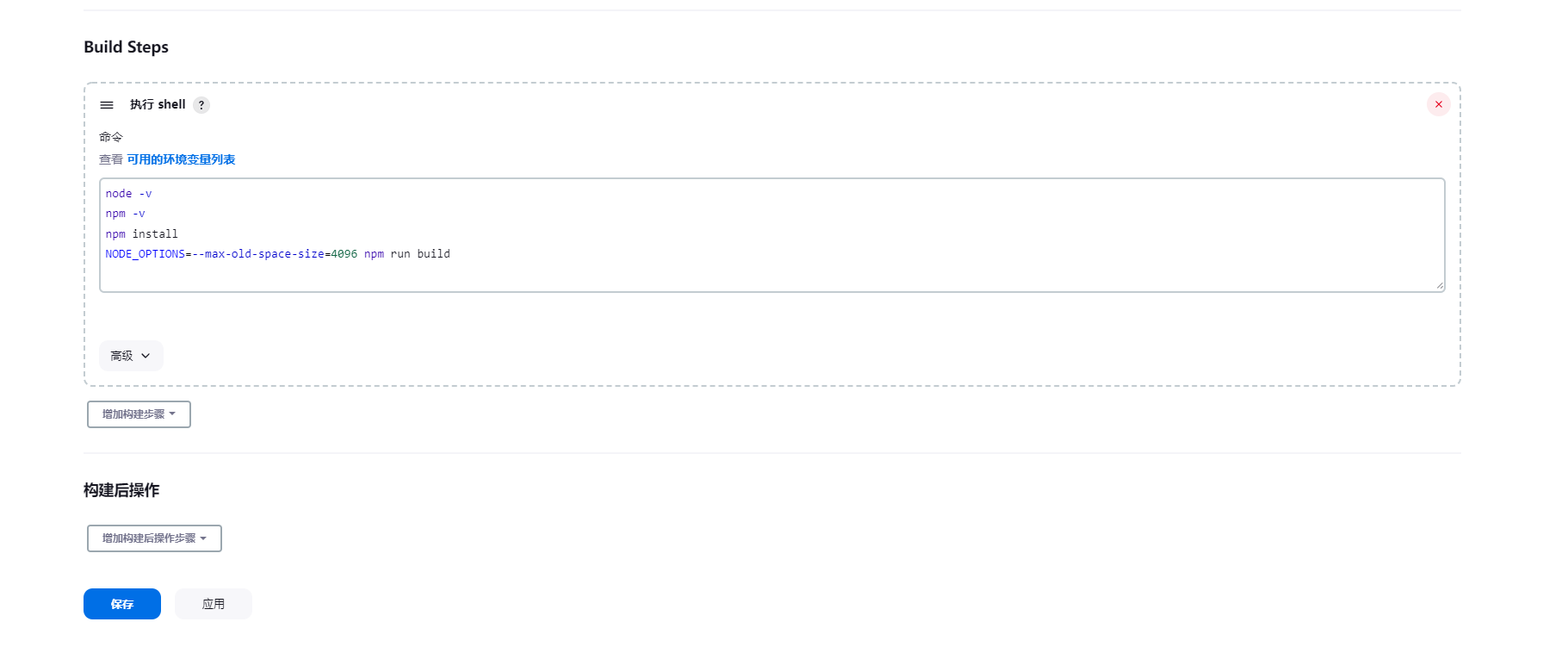1568x653 pixels.
Task: Save the configuration with 保存
Action: (x=122, y=604)
